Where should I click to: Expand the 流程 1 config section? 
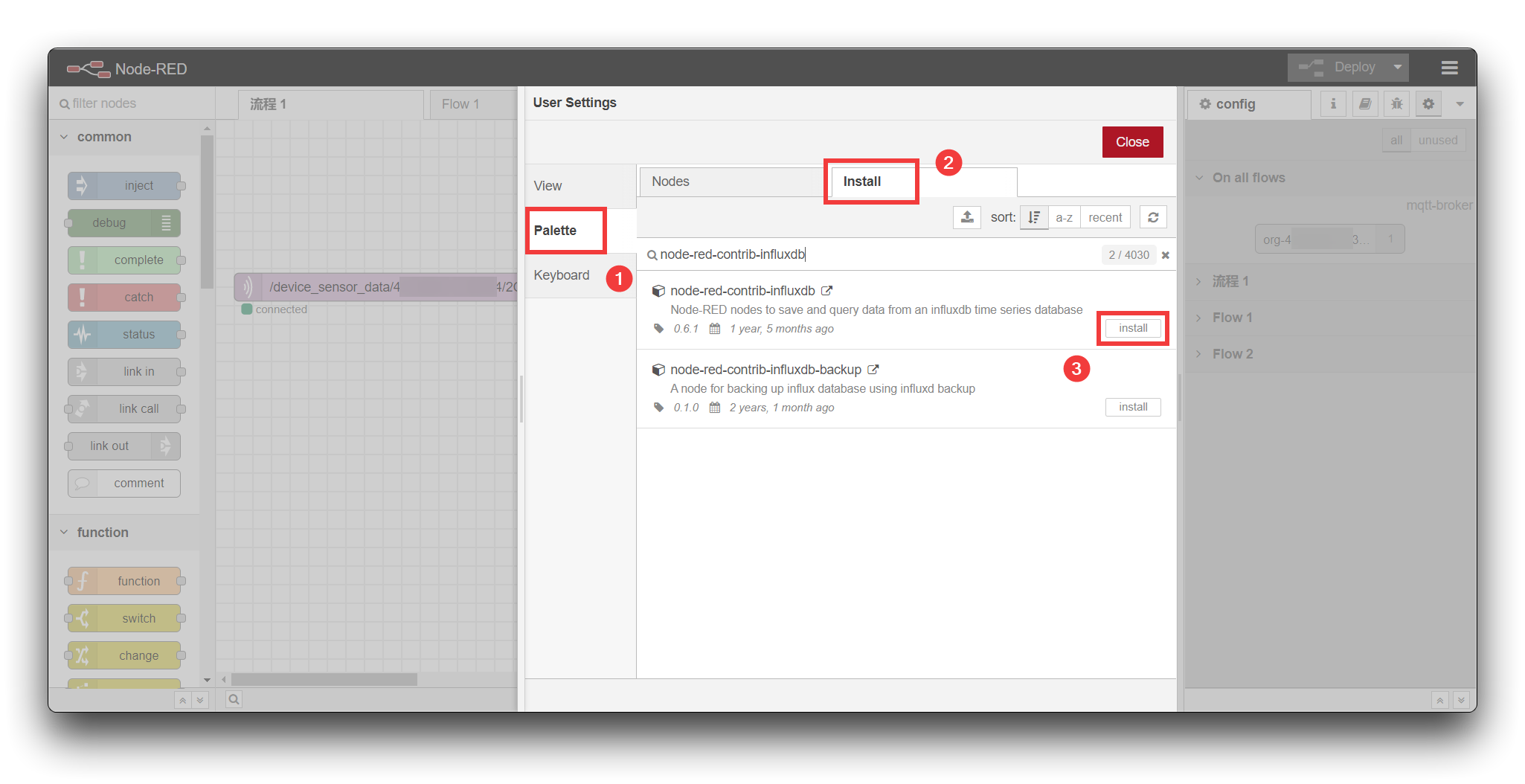(1330, 281)
